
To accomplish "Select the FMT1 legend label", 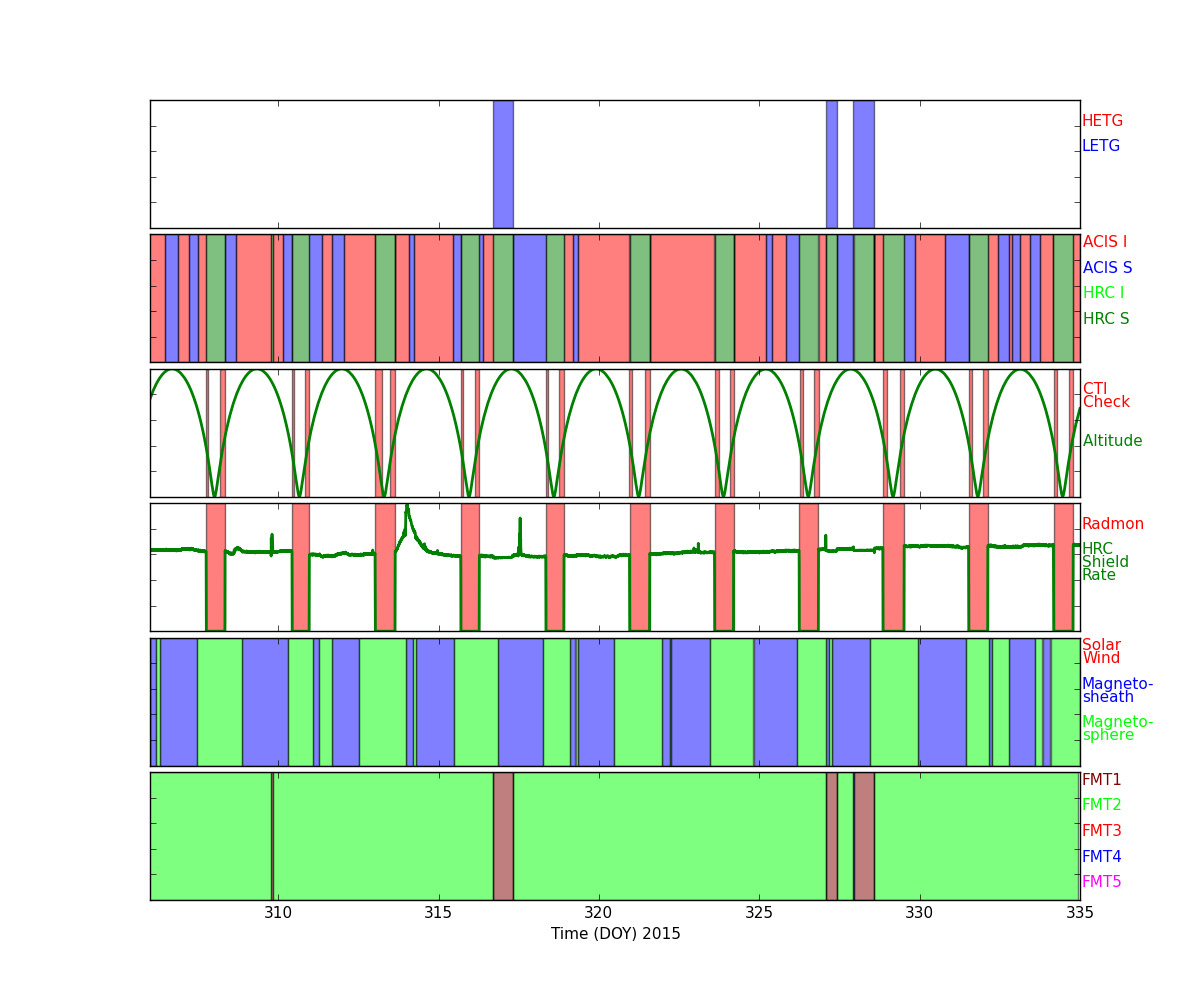I will coord(1101,780).
